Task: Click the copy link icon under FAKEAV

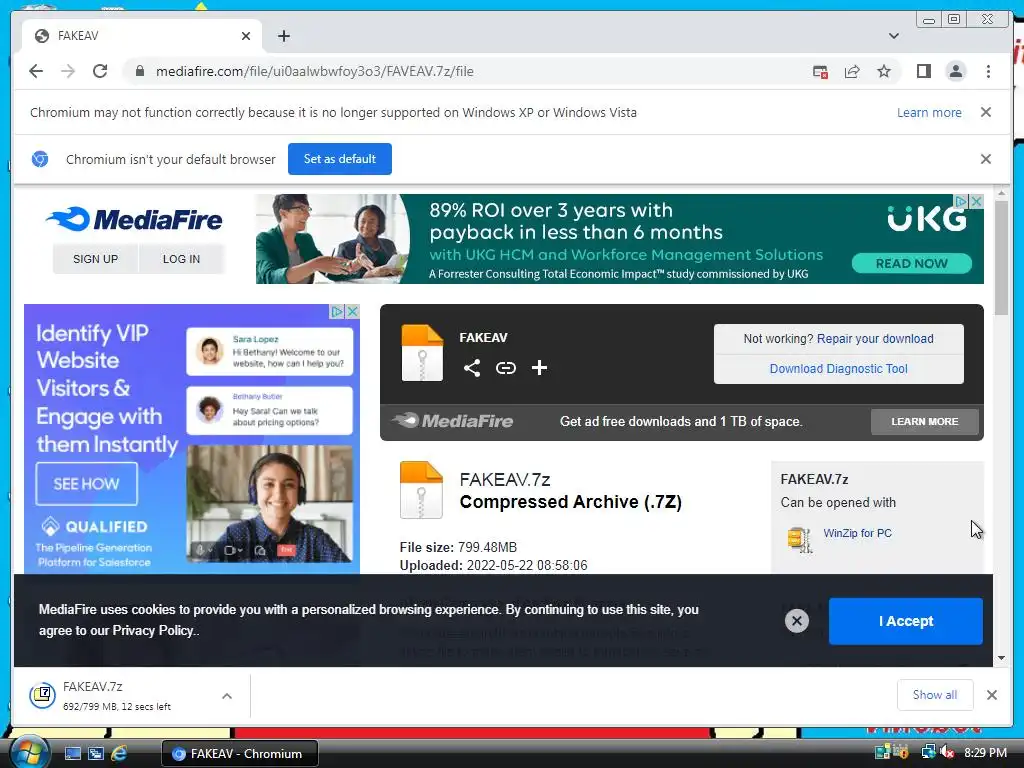Action: point(505,368)
